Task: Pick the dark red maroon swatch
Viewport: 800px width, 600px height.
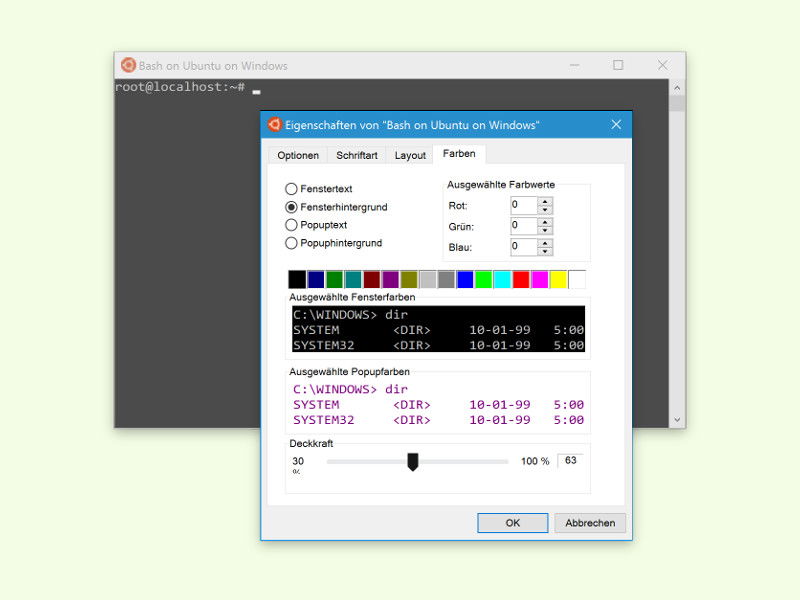Action: 371,280
